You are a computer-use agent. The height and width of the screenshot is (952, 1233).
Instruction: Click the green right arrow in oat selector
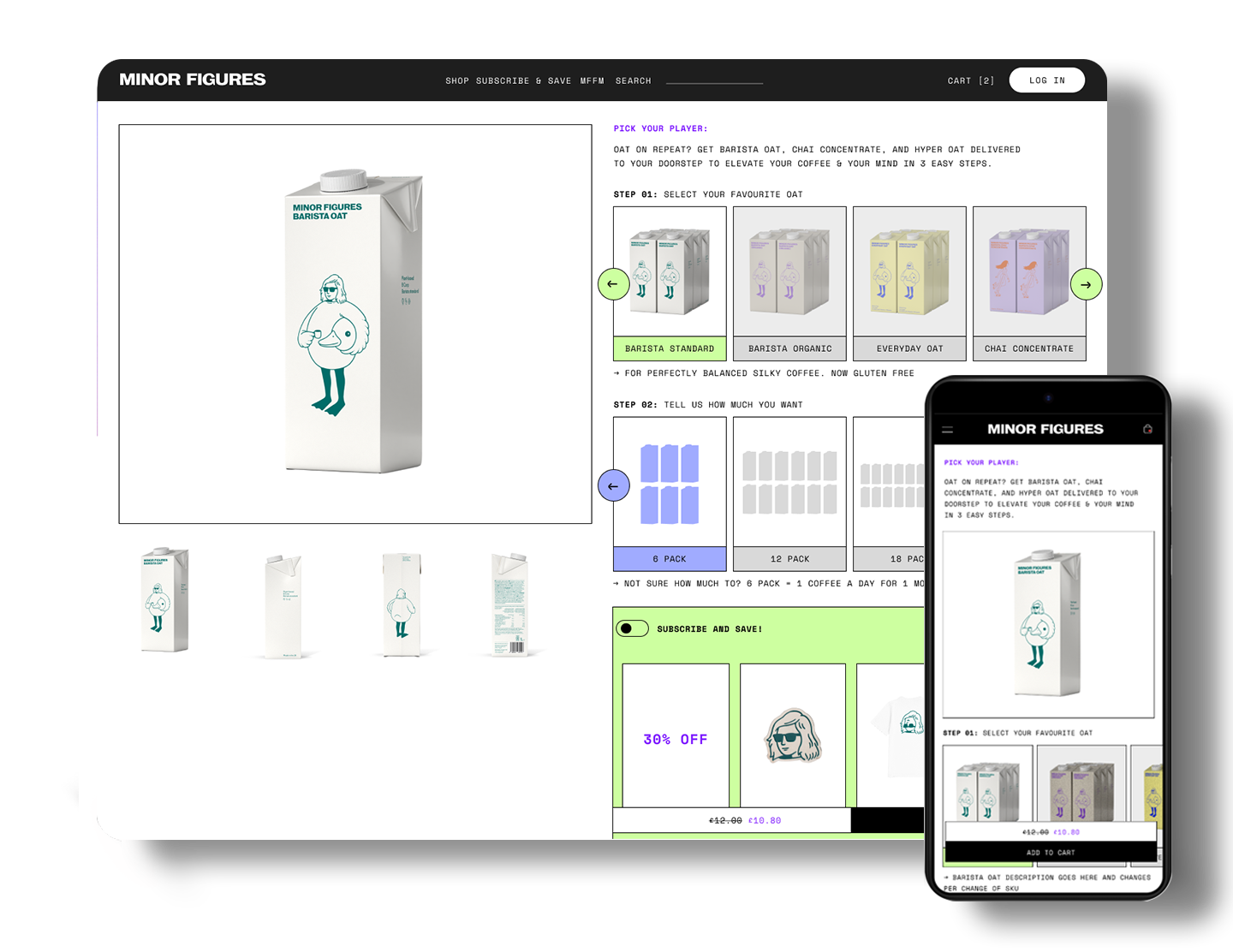coord(1086,284)
